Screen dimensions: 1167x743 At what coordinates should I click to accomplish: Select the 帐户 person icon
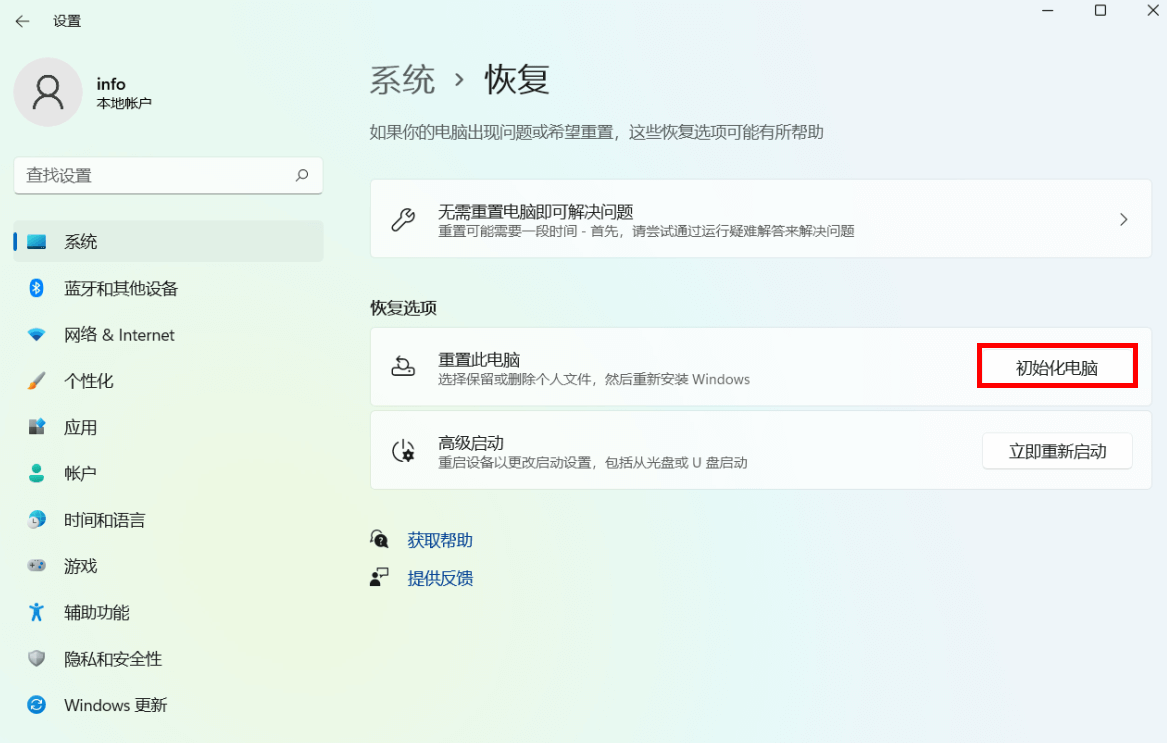tap(37, 473)
